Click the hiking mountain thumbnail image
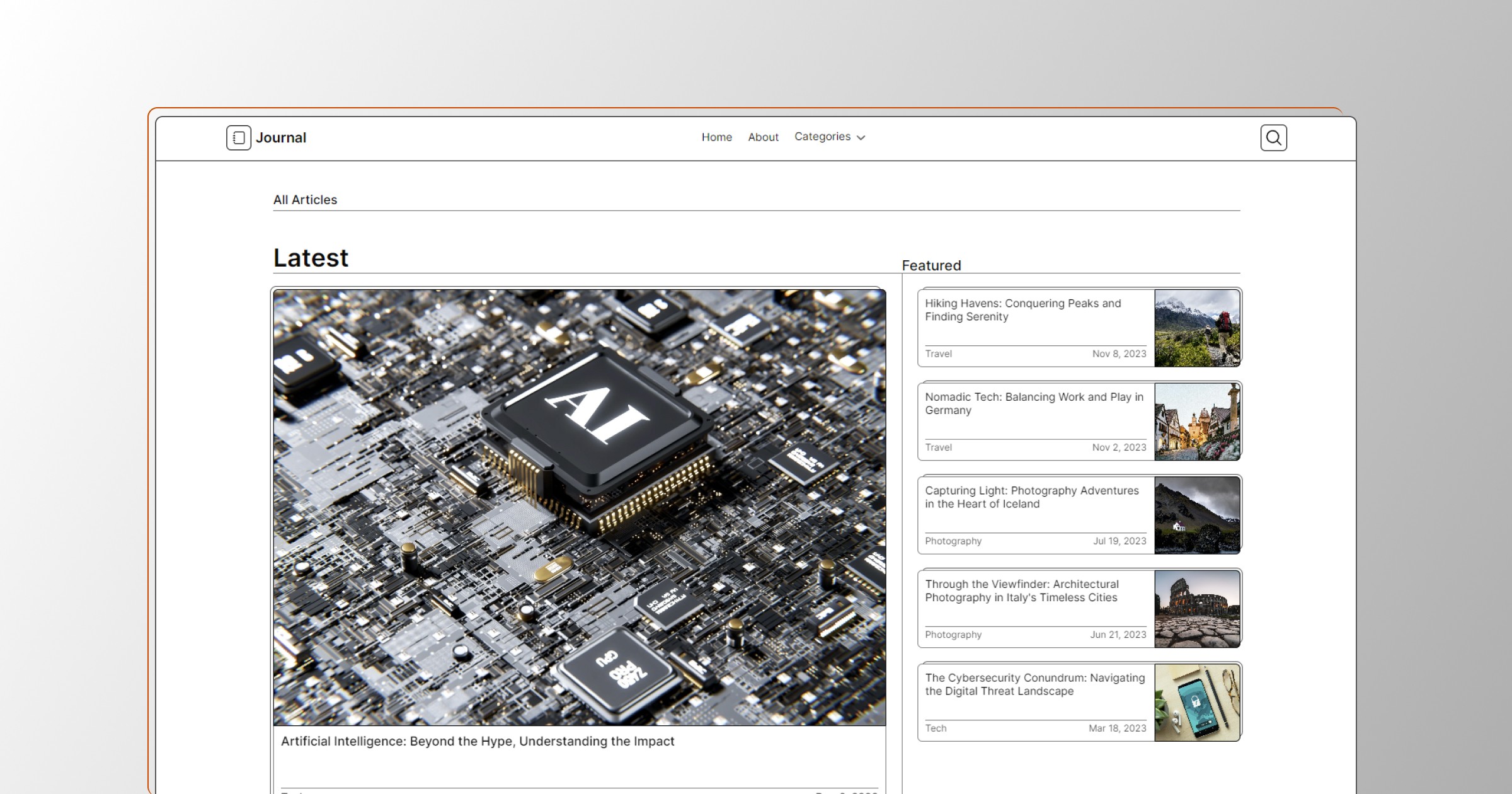Image resolution: width=1512 pixels, height=794 pixels. 1197,328
